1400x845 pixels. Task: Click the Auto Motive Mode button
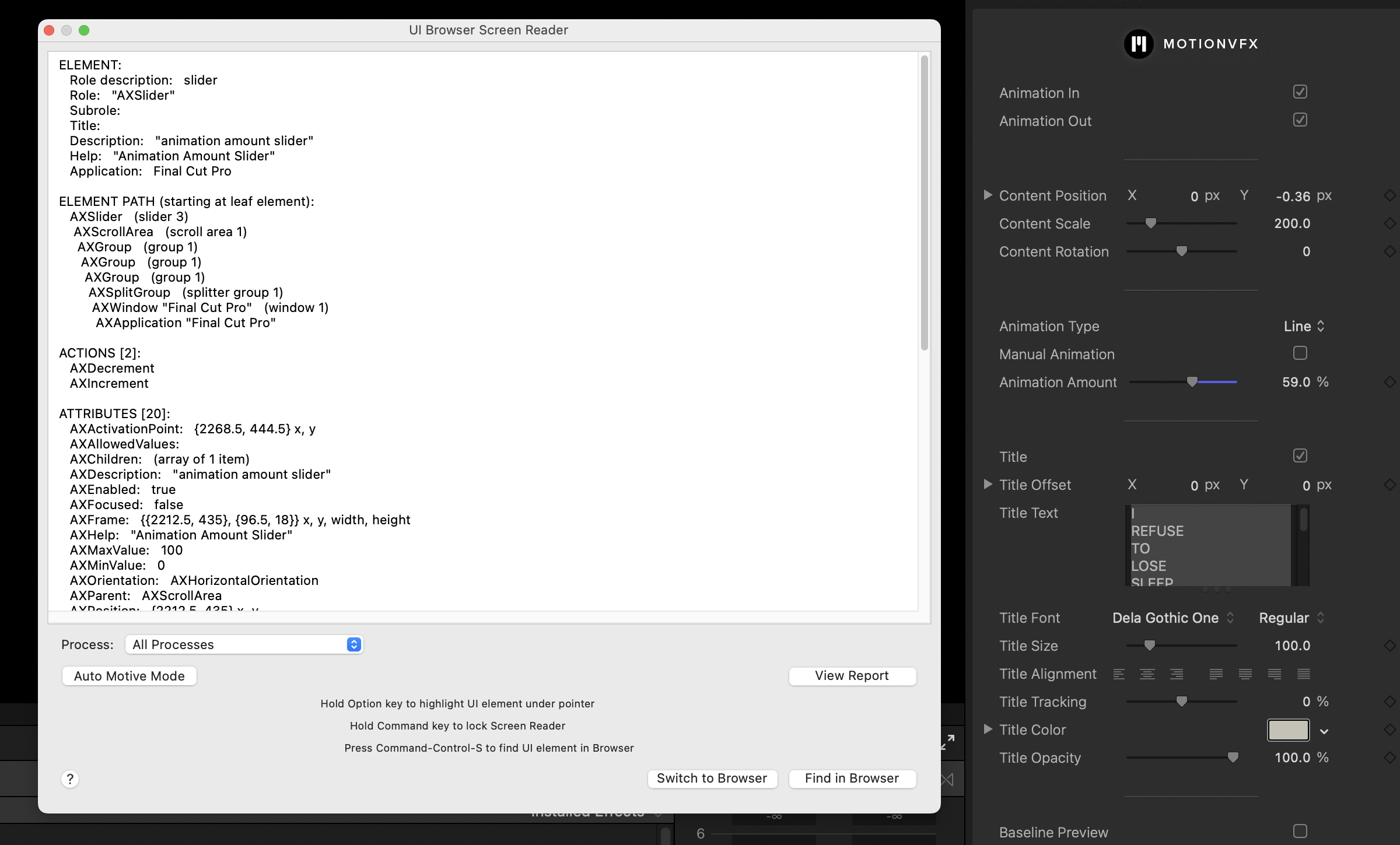click(x=129, y=676)
